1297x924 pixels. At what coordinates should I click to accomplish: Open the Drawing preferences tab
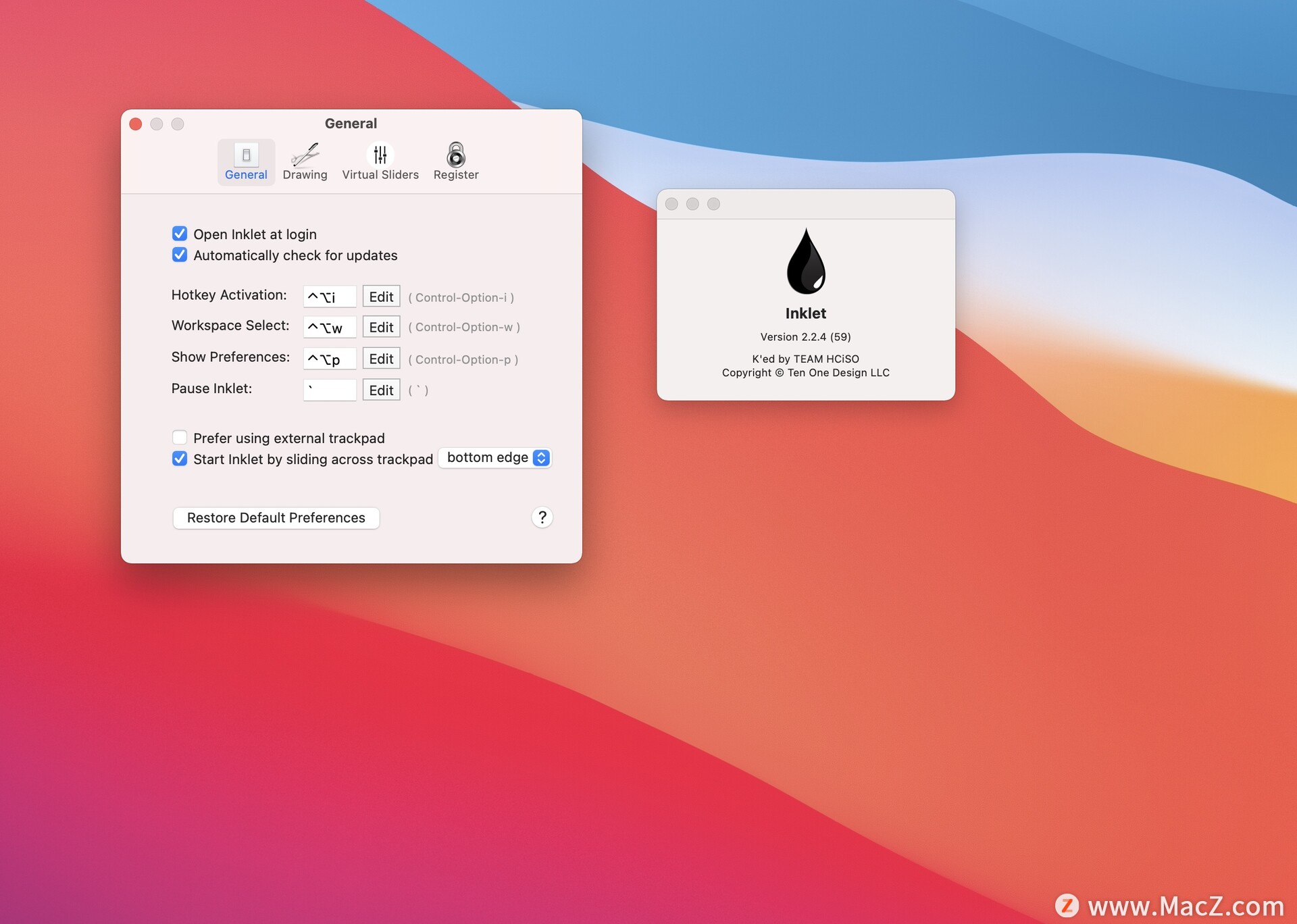pos(305,162)
